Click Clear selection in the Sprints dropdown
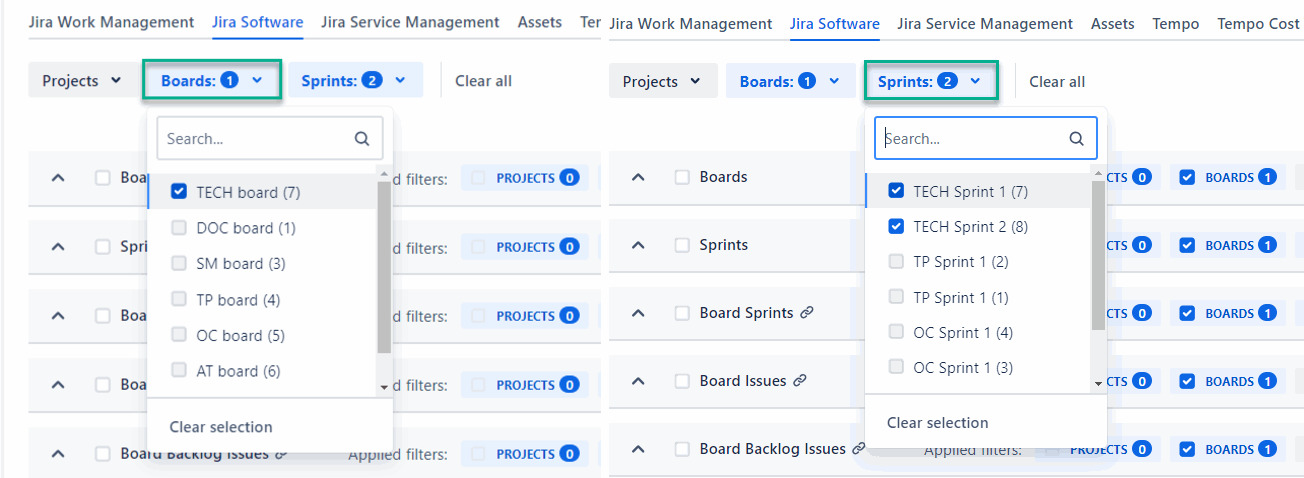Screen dimensions: 1304x478 click(937, 423)
